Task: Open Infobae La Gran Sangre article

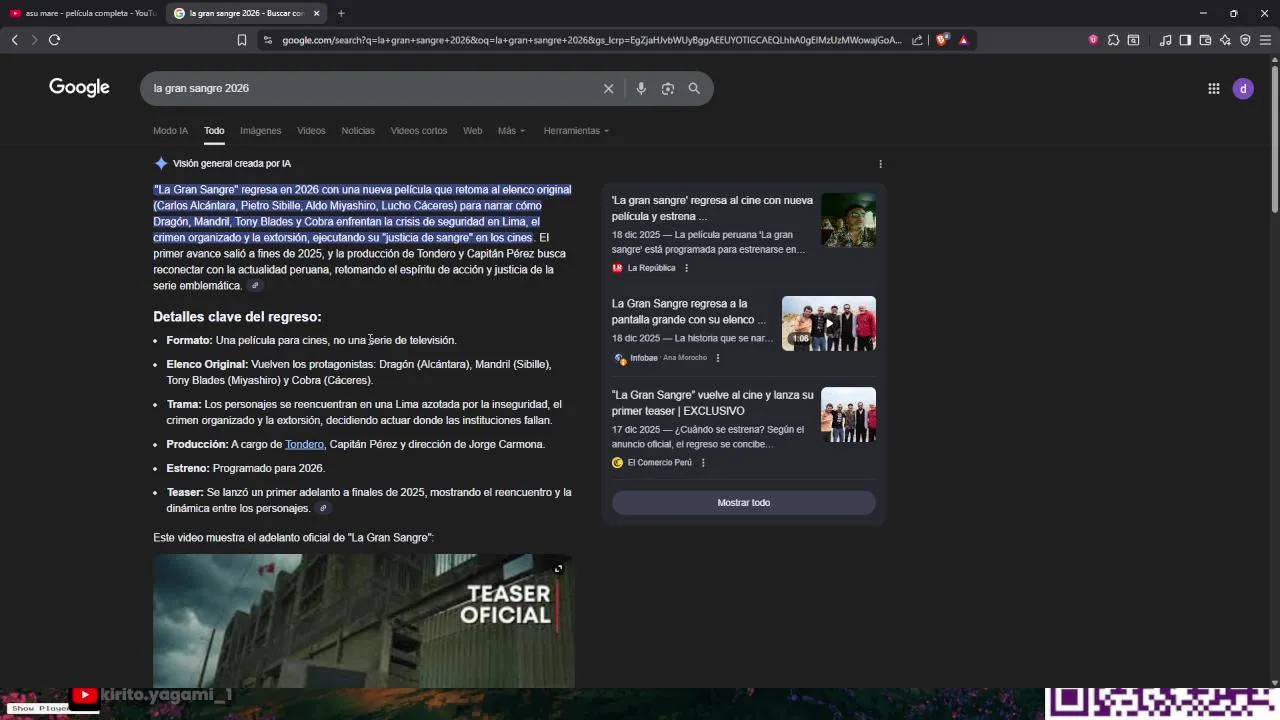Action: [x=689, y=311]
